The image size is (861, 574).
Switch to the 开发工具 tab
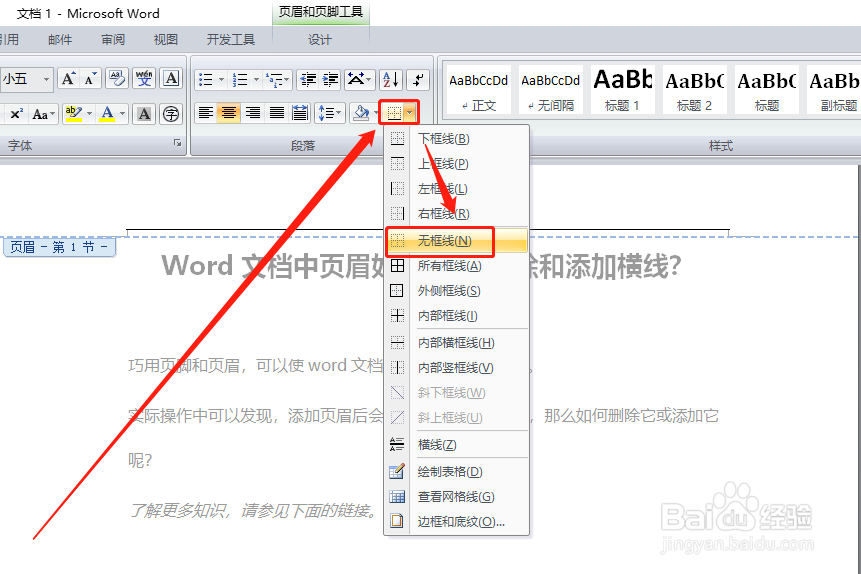(x=231, y=40)
